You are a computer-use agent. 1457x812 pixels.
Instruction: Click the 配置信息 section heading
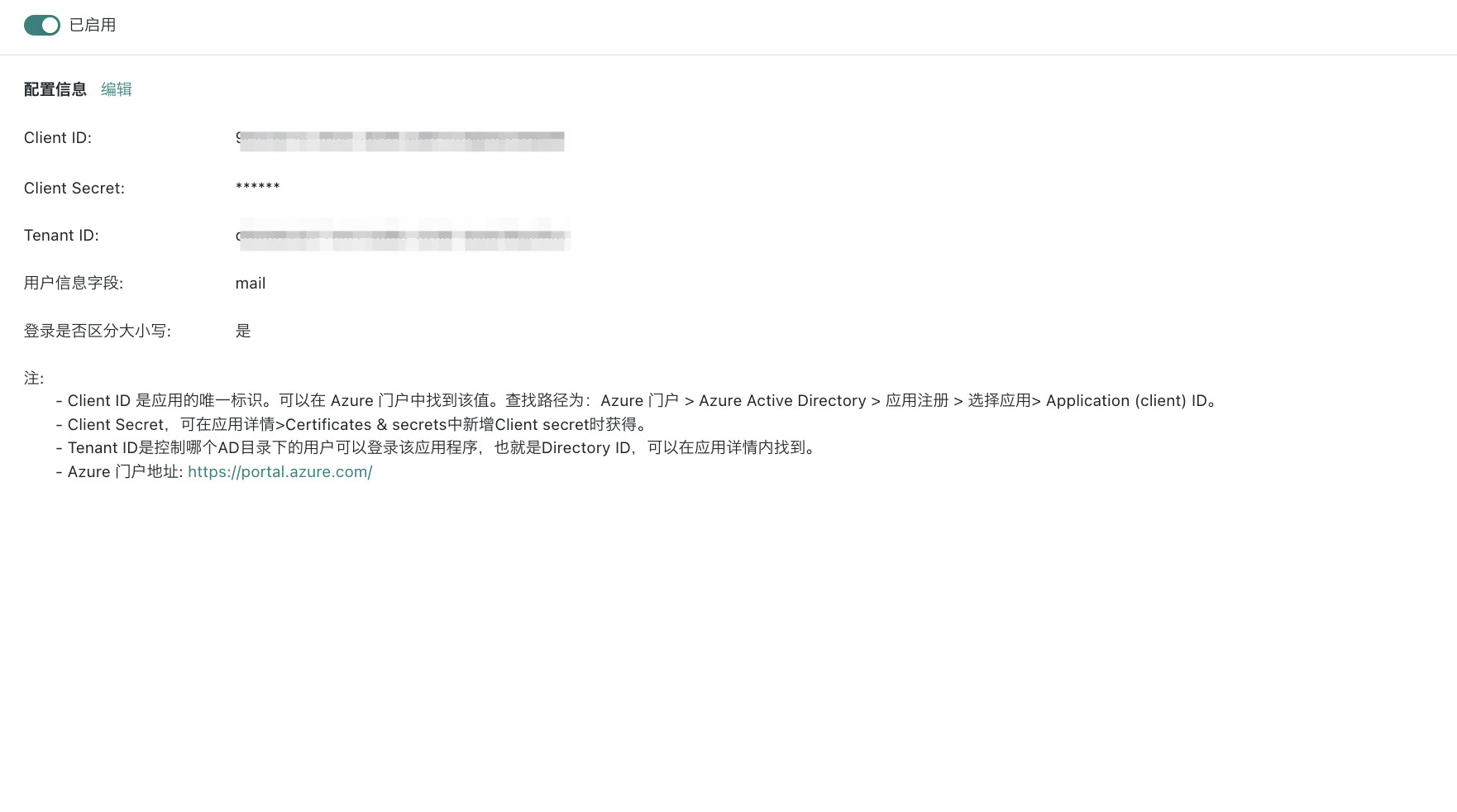55,89
